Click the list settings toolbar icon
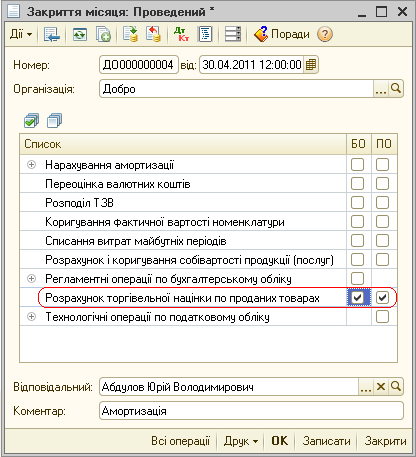This screenshot has height=457, width=416. 233,34
